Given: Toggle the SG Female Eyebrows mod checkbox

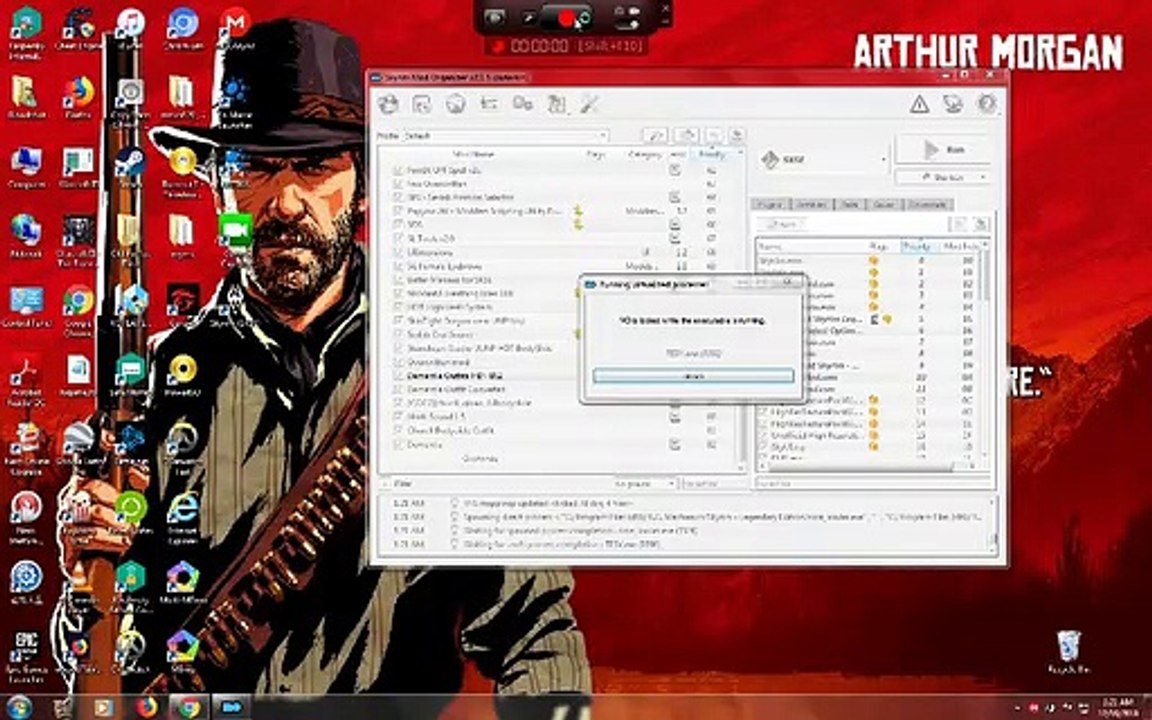Looking at the screenshot, I should click(397, 266).
